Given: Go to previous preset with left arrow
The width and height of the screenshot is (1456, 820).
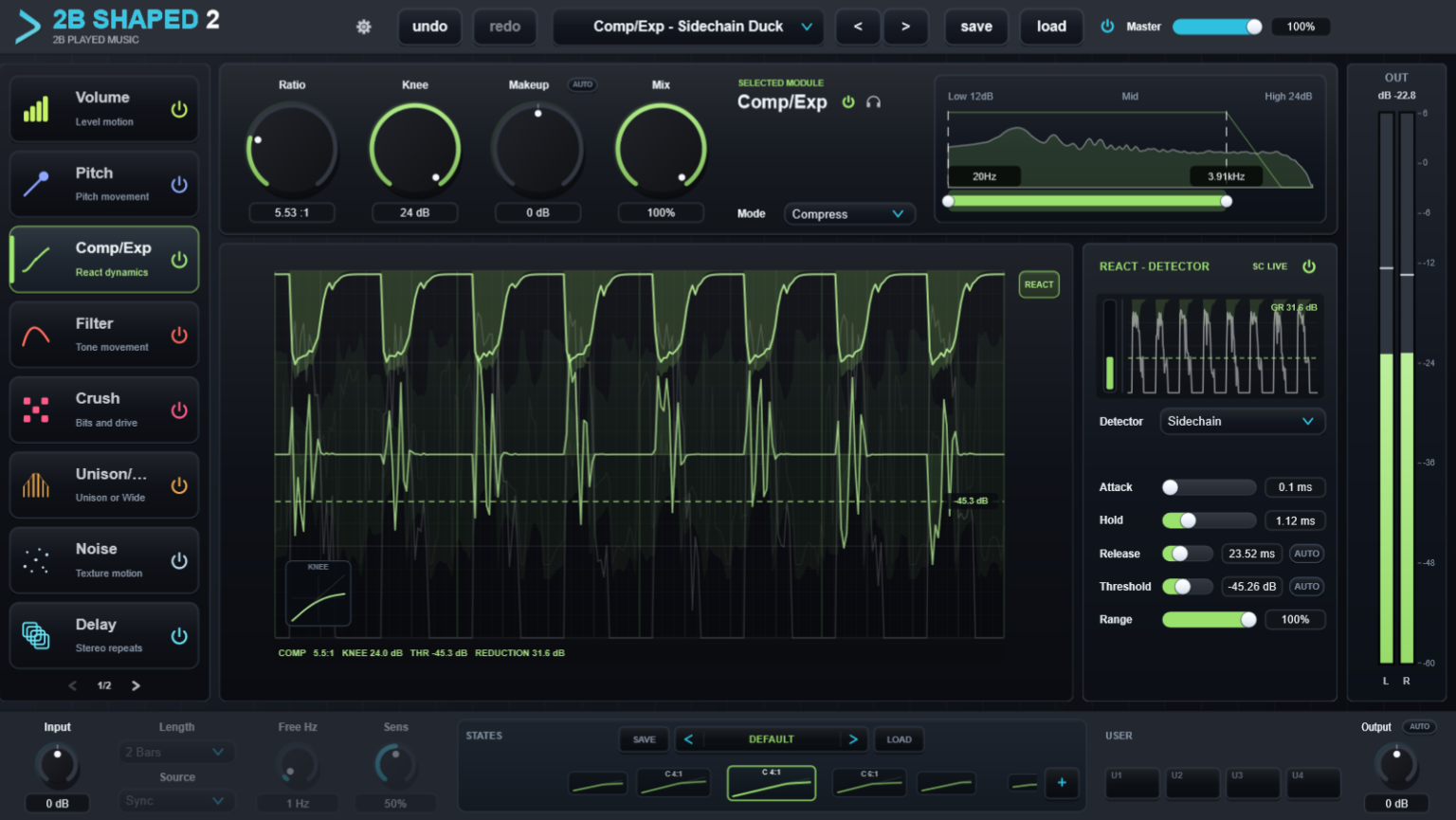Looking at the screenshot, I should (x=858, y=27).
